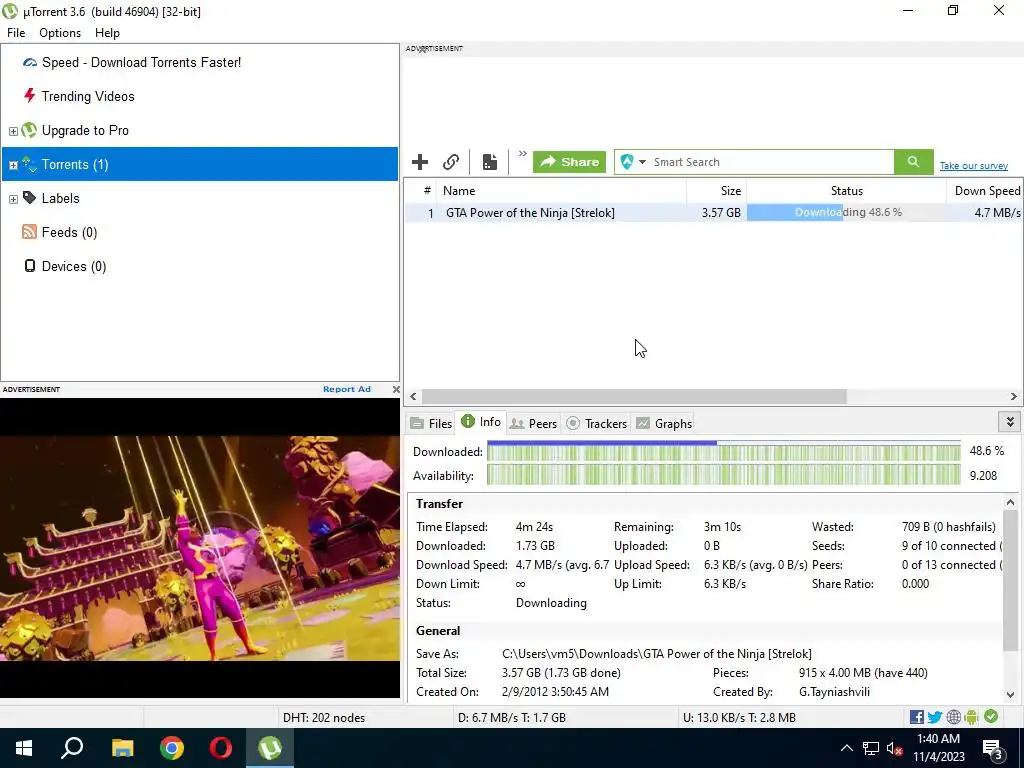
Task: Click the Feeds RSS icon
Action: (29, 232)
